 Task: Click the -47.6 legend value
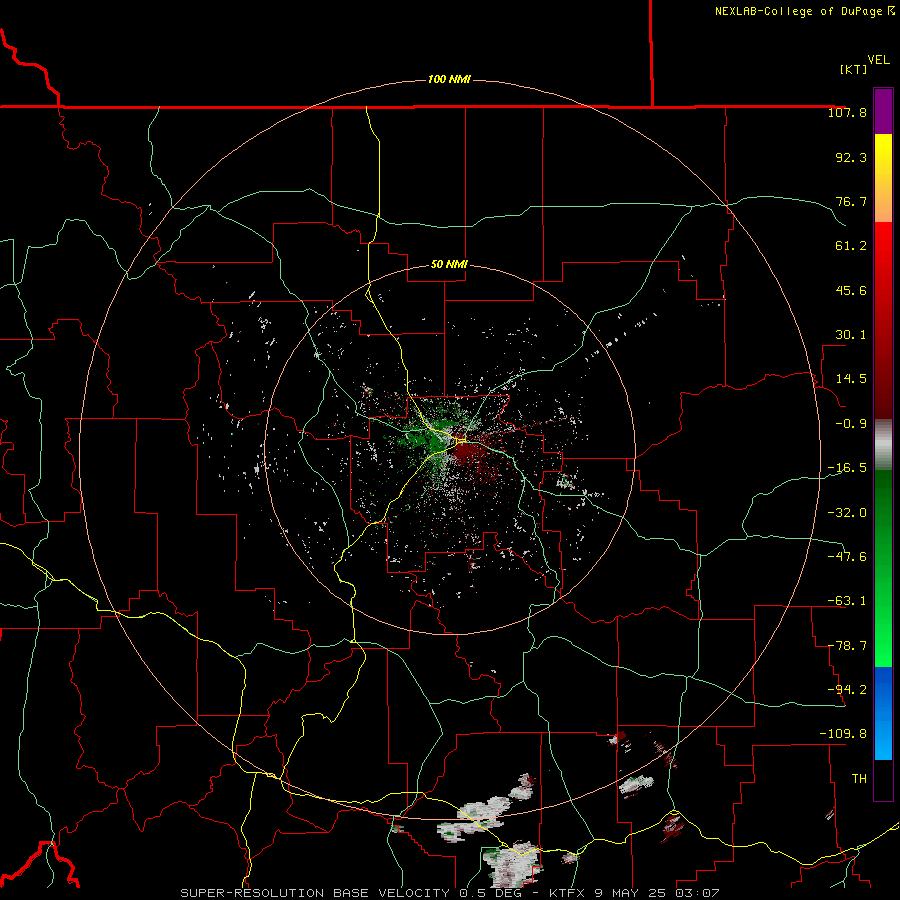click(847, 557)
